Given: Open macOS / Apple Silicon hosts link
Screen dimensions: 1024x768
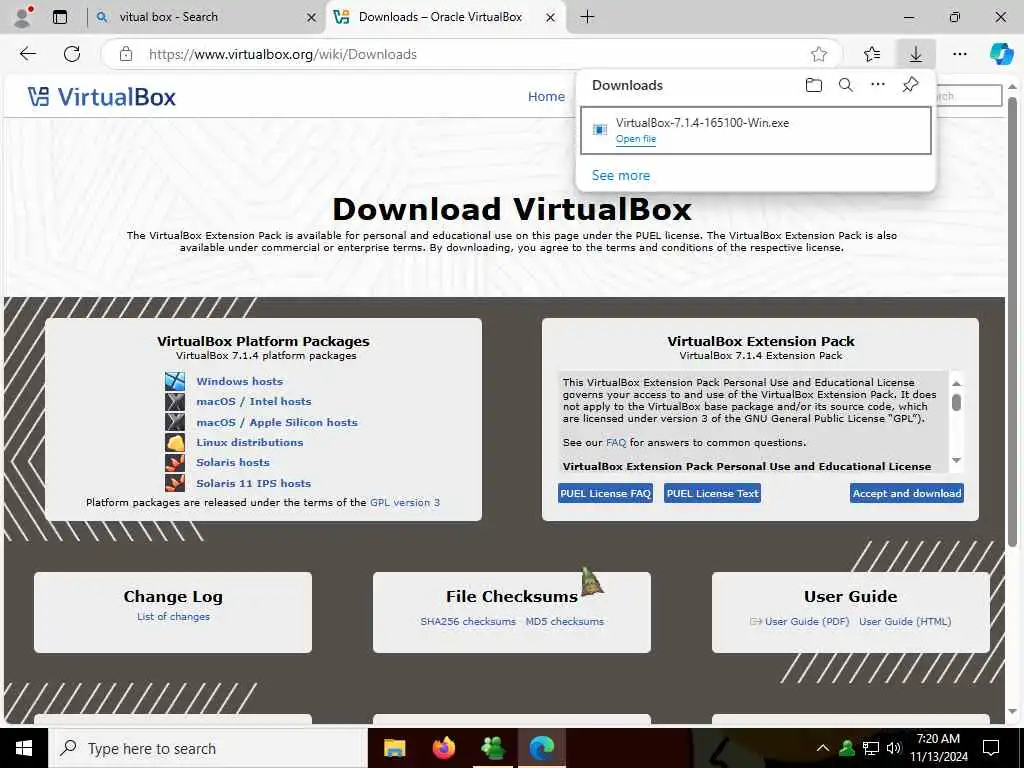Looking at the screenshot, I should (x=277, y=423).
